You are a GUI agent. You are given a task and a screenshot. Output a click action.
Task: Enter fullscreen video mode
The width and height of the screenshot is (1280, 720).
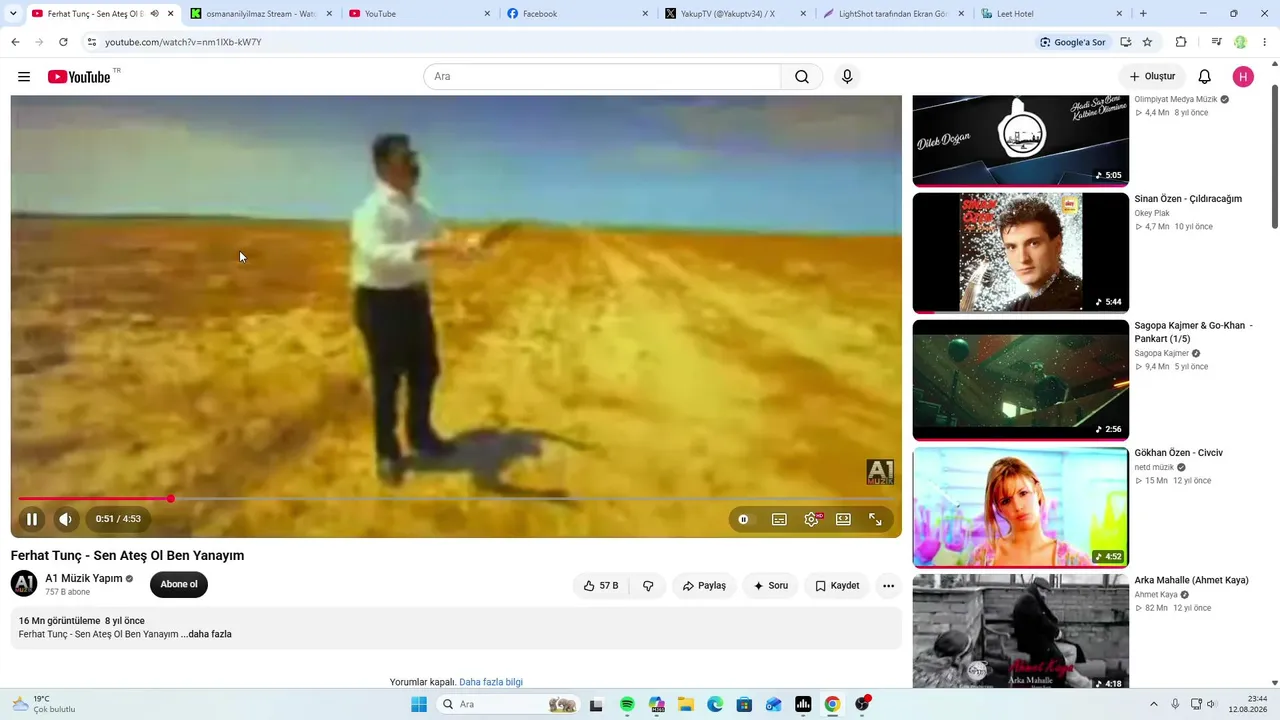(875, 519)
